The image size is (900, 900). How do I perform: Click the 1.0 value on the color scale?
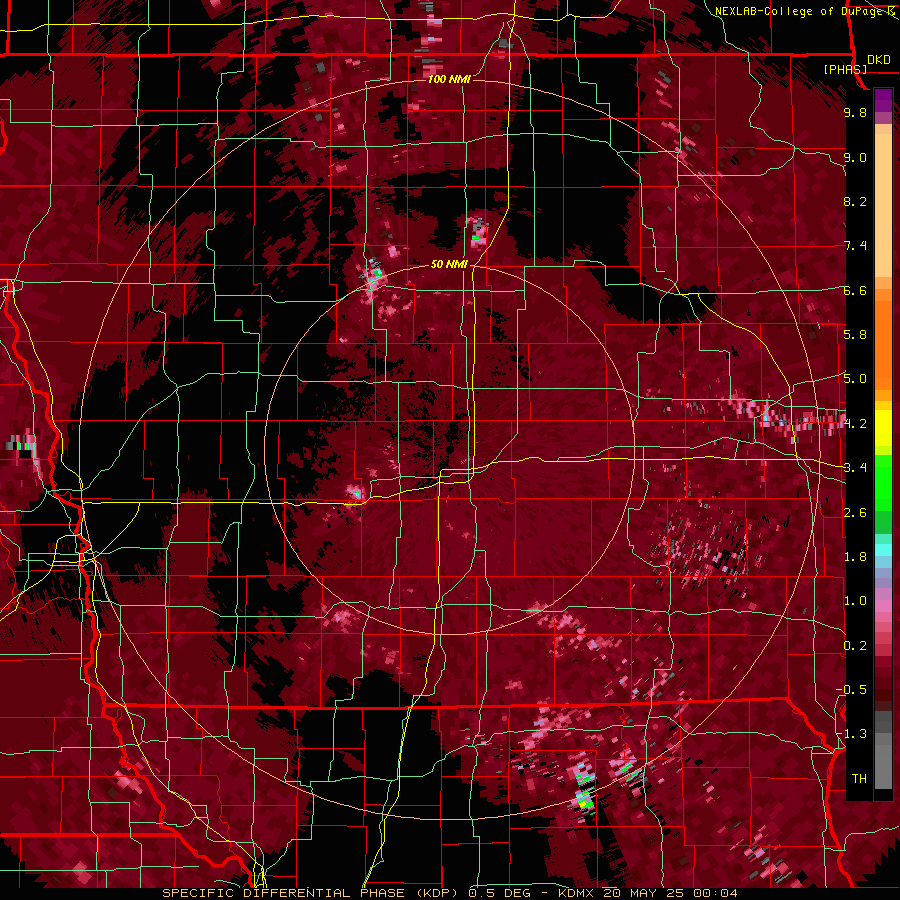point(855,601)
